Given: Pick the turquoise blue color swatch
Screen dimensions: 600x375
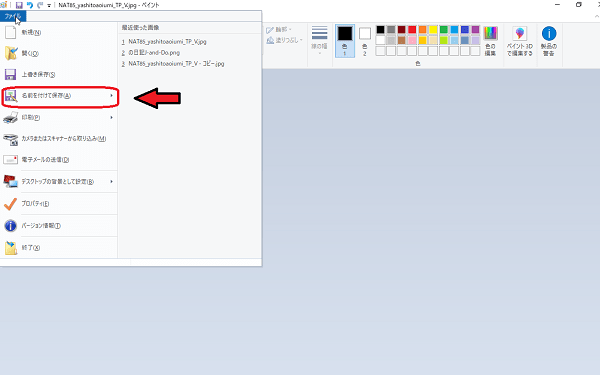Looking at the screenshot, I should 454,30.
